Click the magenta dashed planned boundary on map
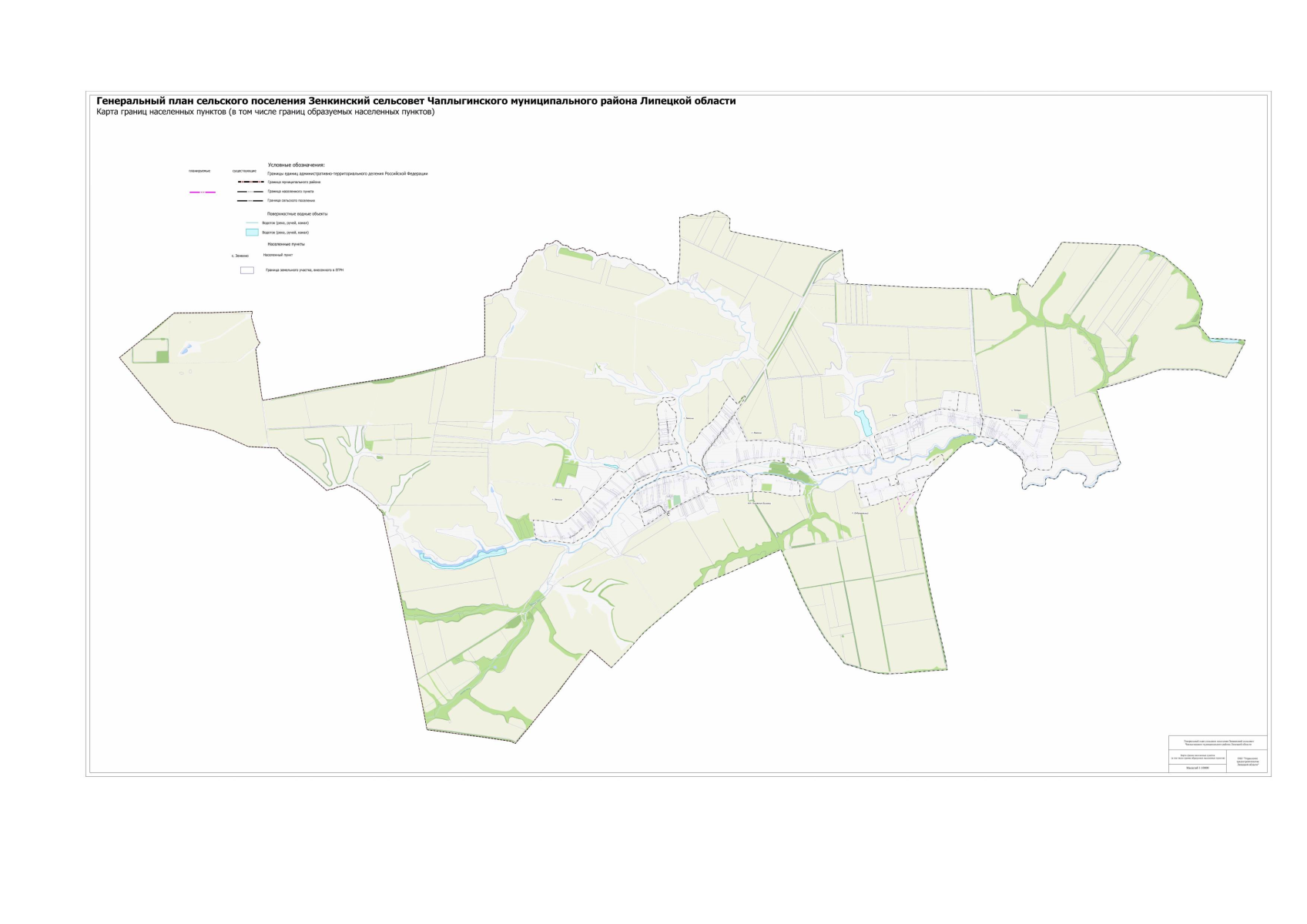This screenshot has width=1307, height=924. tap(906, 502)
